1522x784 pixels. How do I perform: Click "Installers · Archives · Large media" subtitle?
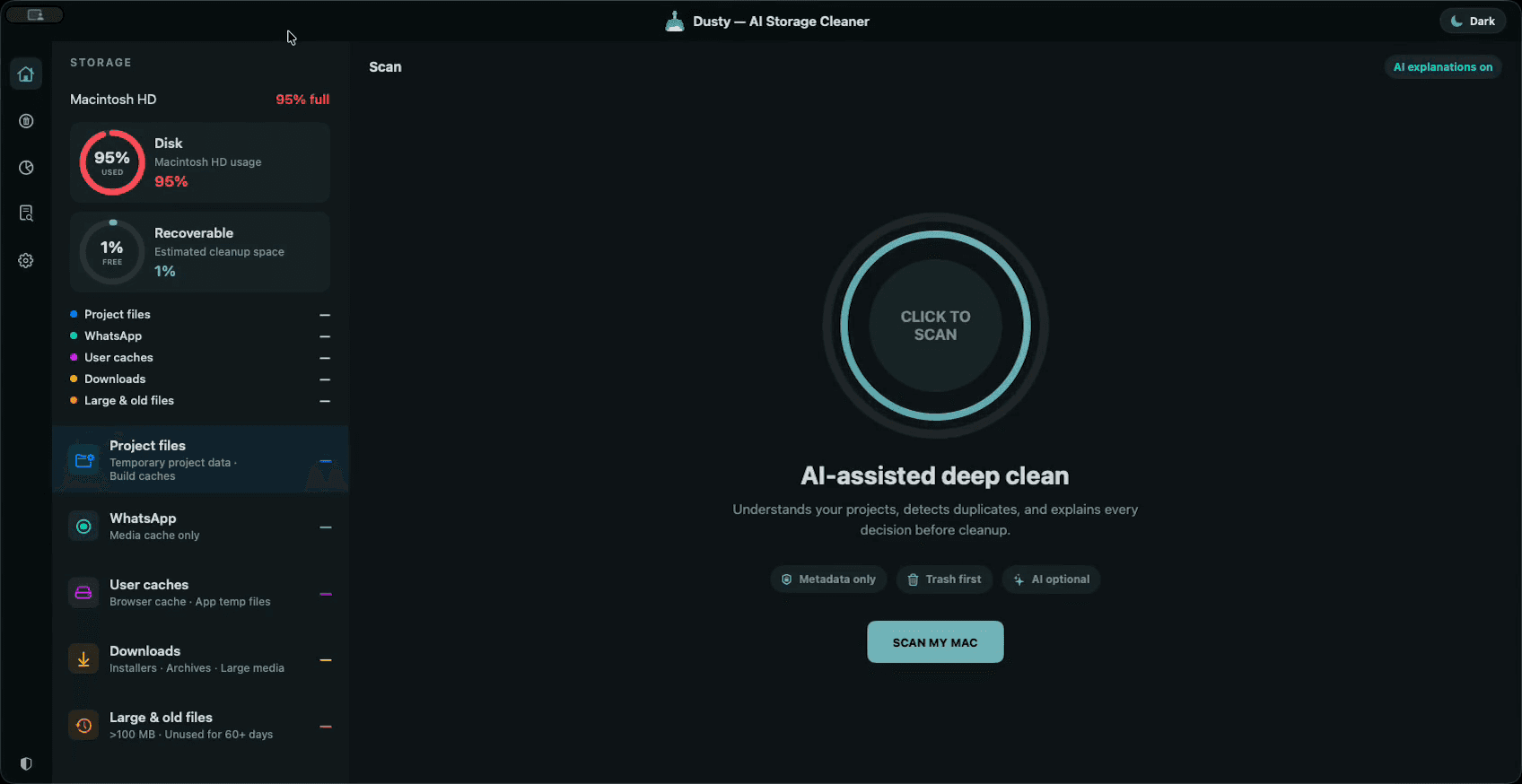(x=197, y=668)
